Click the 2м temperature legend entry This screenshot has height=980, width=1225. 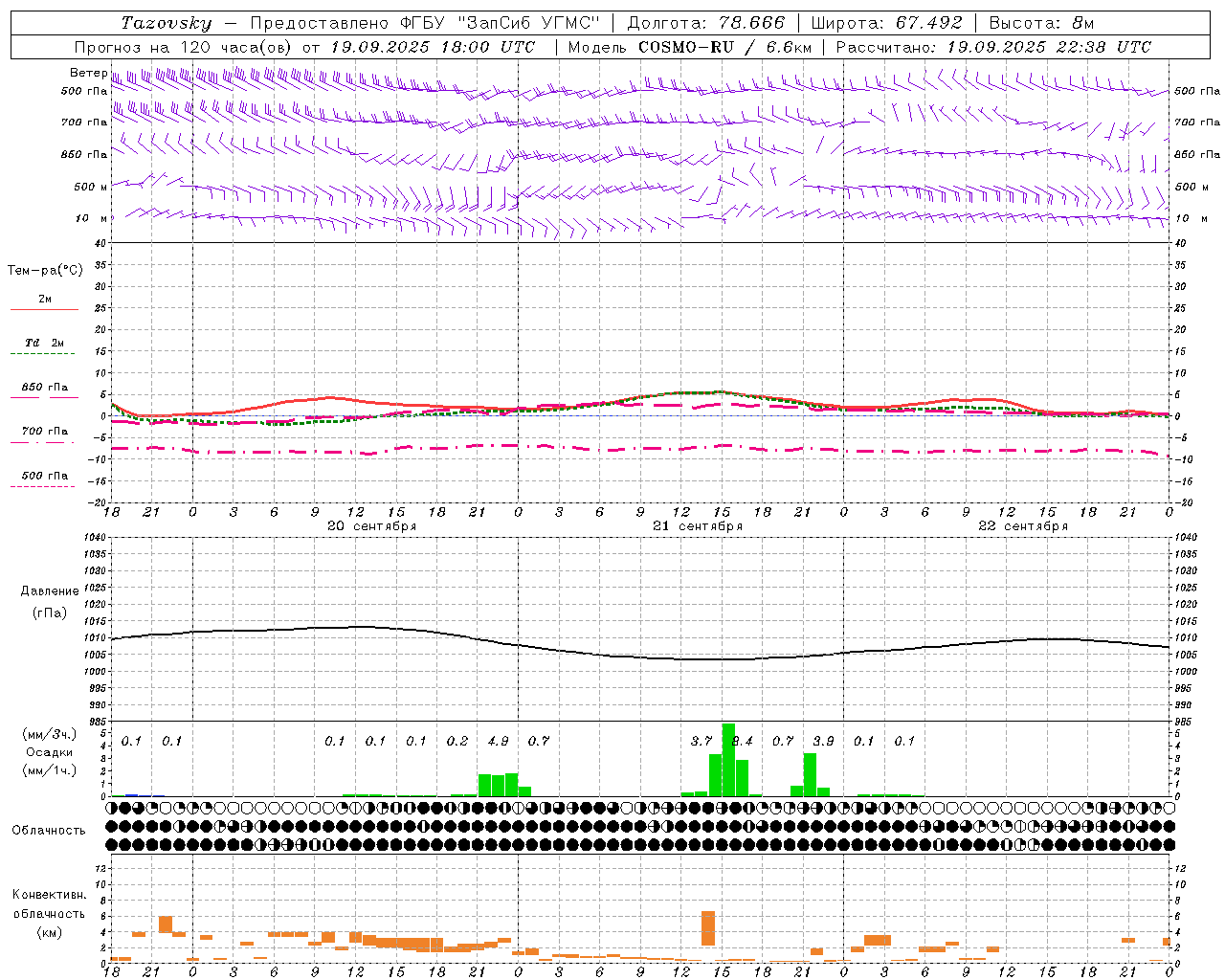point(45,300)
